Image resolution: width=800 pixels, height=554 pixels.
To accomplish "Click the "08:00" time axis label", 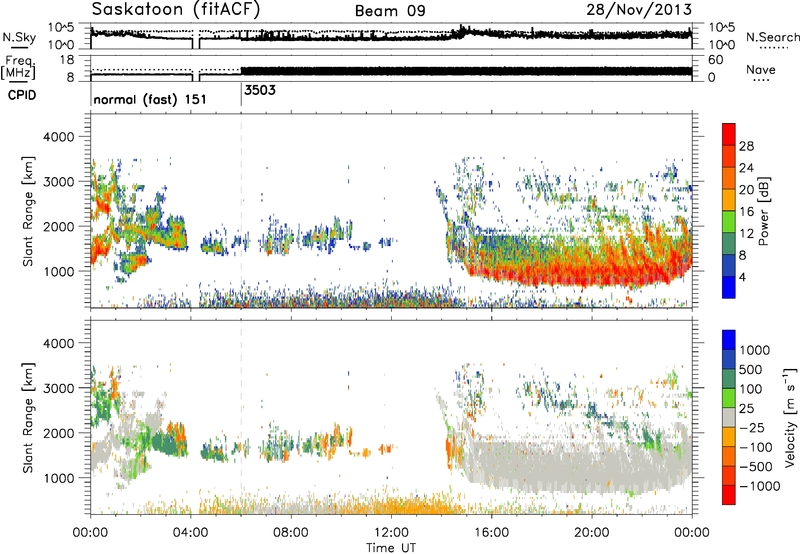I will point(291,533).
